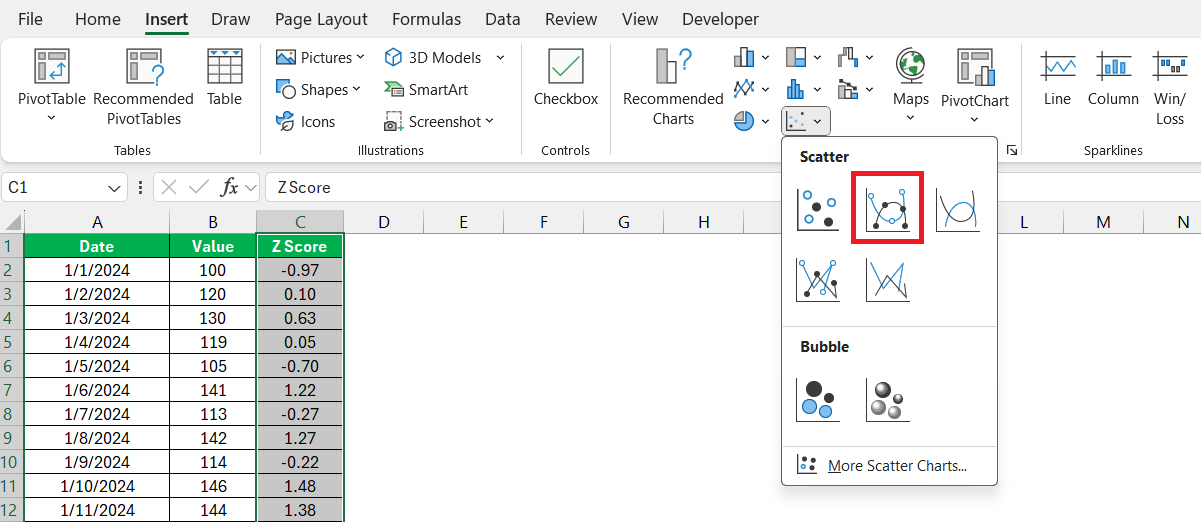1201x522 pixels.
Task: Choose Scatter with Straight Lines and Markers
Action: pos(817,279)
